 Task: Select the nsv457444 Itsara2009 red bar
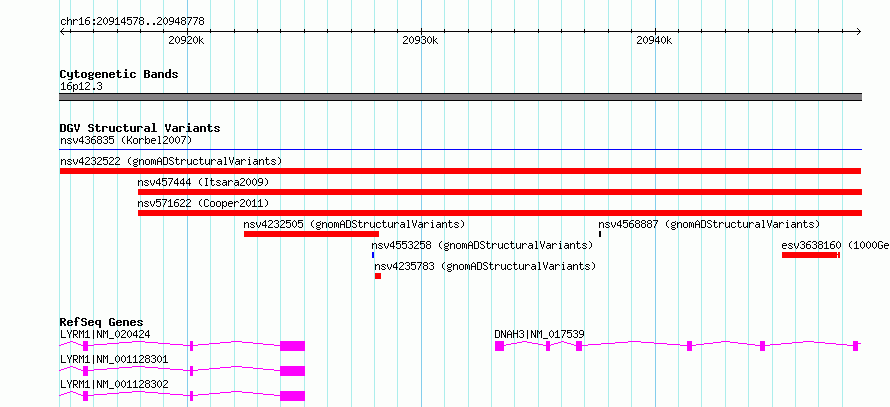(x=499, y=192)
